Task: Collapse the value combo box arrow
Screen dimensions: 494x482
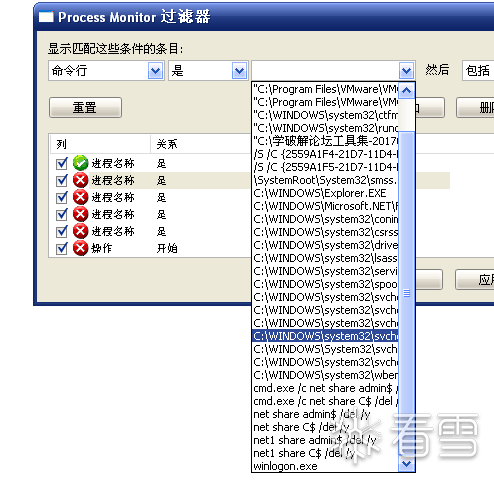Action: click(406, 71)
